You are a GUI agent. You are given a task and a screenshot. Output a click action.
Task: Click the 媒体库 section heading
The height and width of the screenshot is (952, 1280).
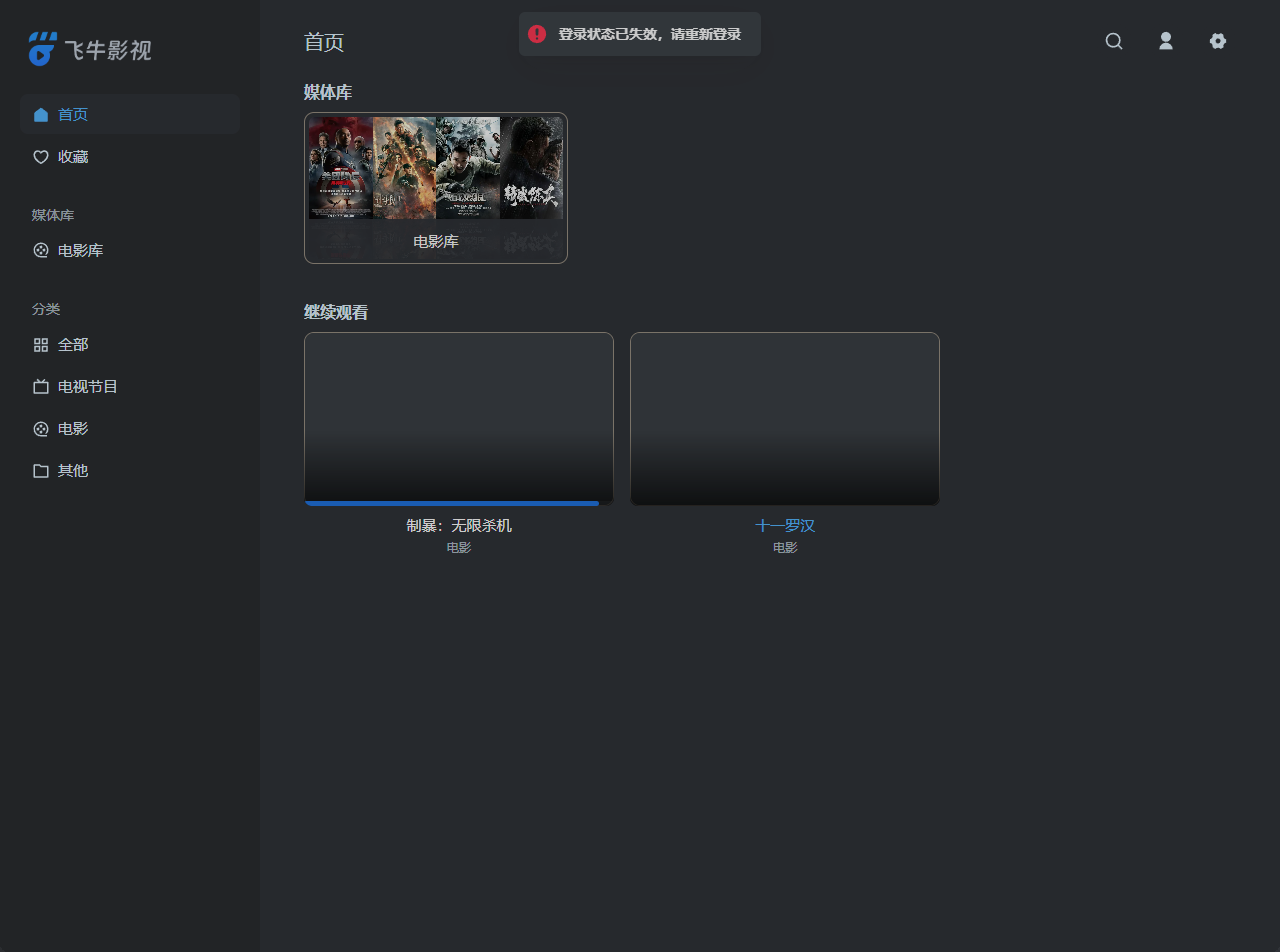[x=328, y=93]
